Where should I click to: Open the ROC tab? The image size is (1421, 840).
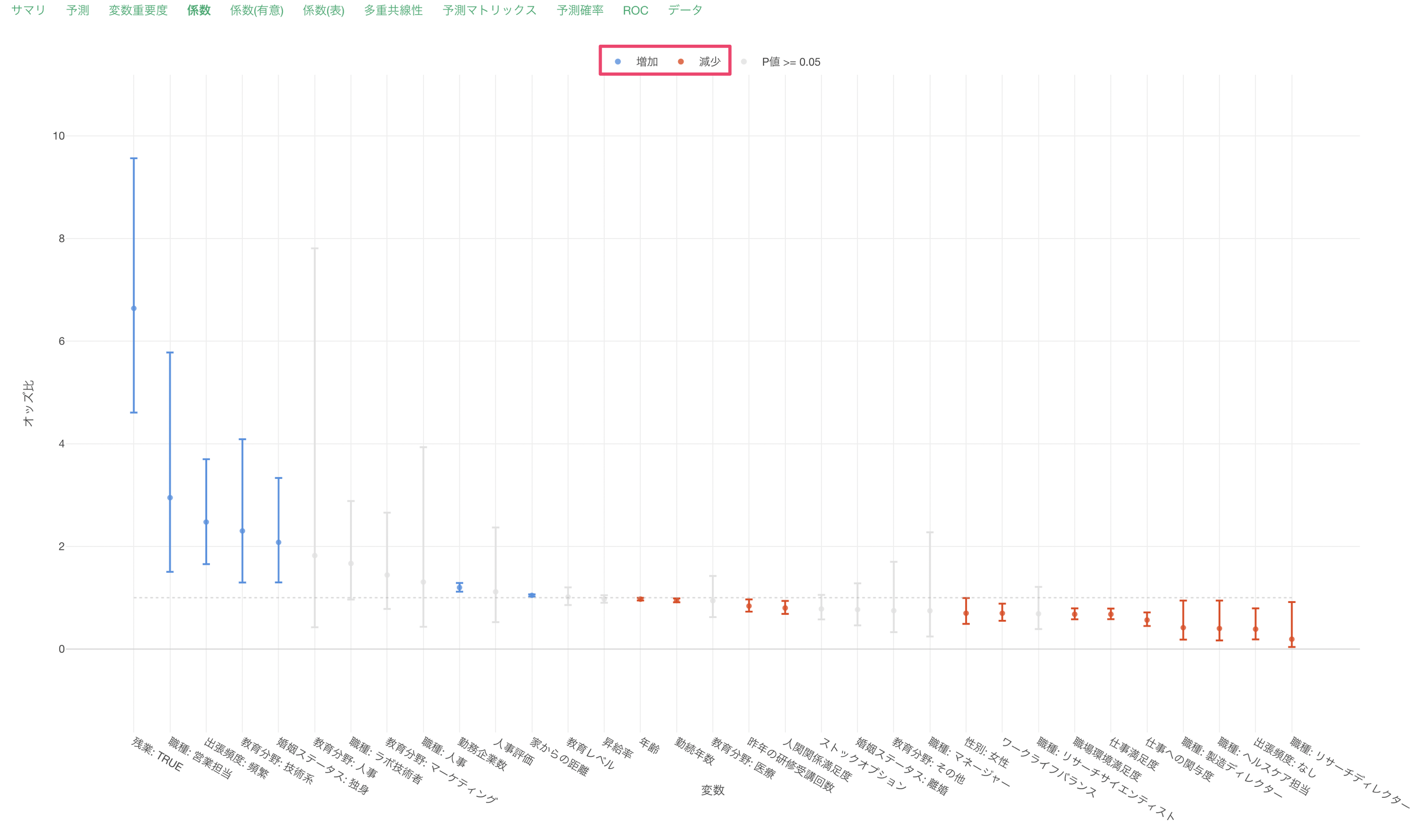[x=635, y=10]
